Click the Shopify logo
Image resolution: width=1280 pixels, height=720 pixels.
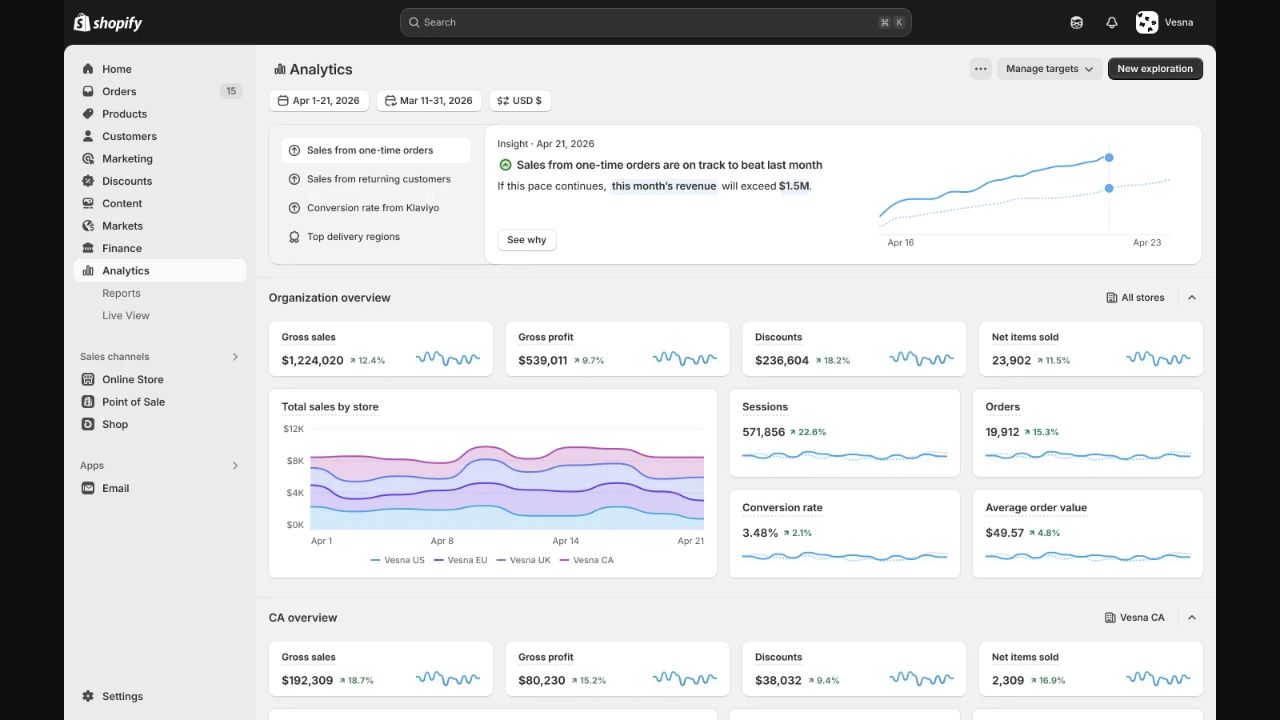tap(108, 22)
